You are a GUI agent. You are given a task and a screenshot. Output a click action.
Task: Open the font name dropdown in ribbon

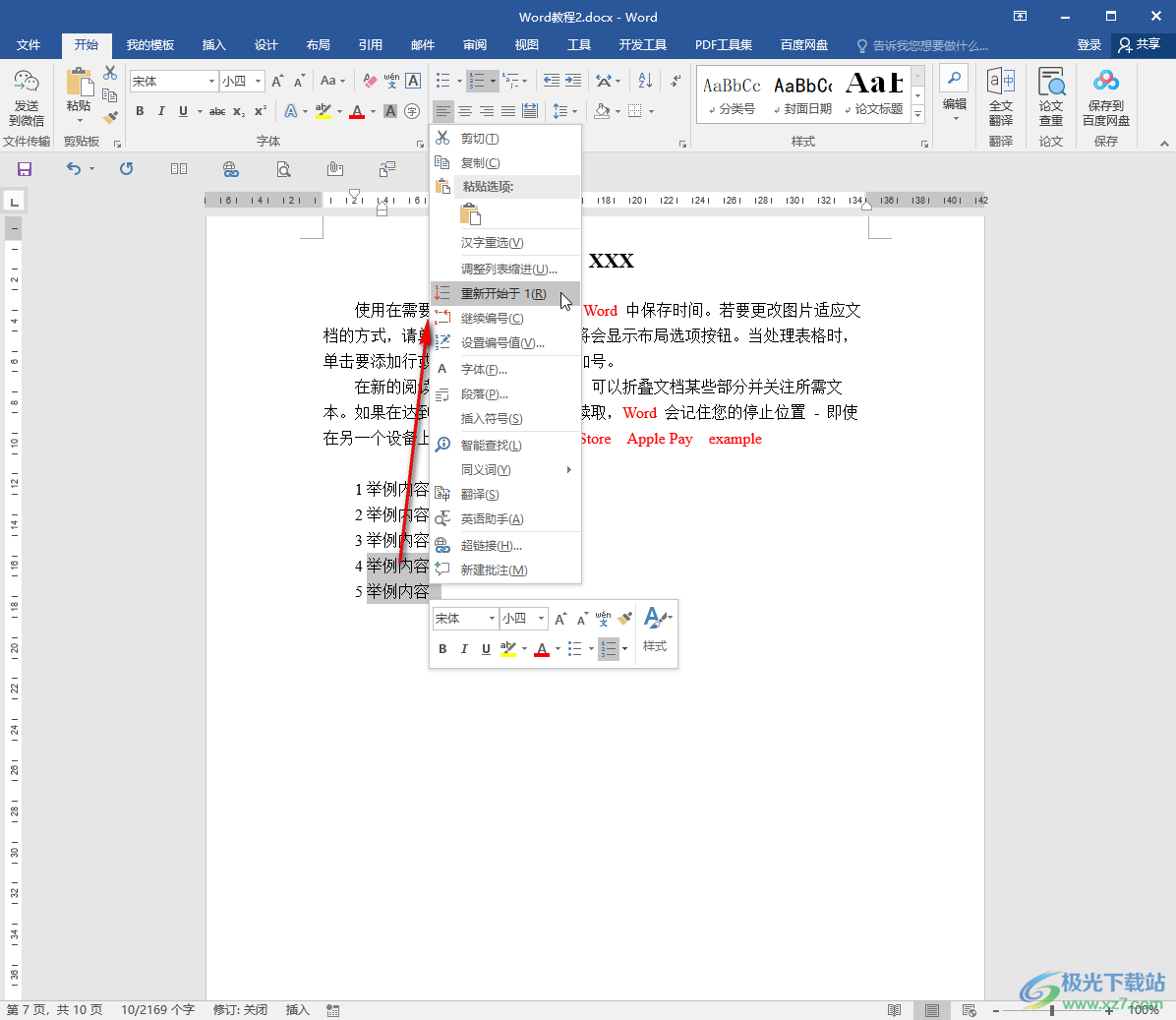point(211,81)
